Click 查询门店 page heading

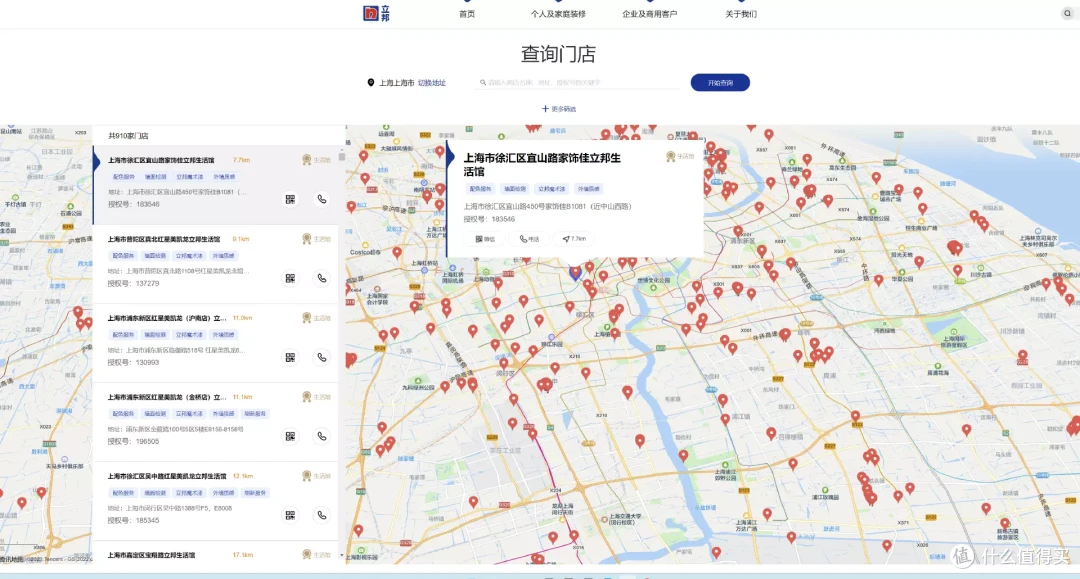point(558,54)
